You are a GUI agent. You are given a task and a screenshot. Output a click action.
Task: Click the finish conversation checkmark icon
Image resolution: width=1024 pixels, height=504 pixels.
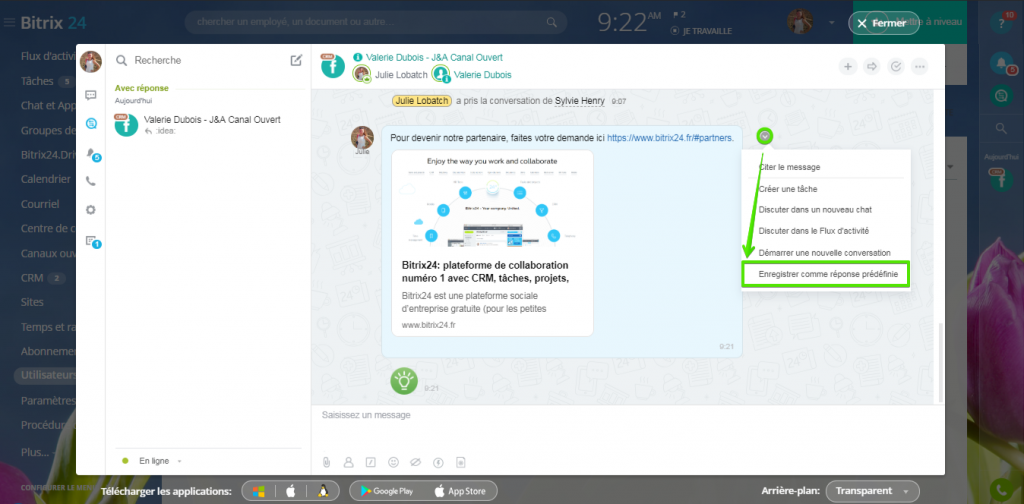click(x=896, y=66)
